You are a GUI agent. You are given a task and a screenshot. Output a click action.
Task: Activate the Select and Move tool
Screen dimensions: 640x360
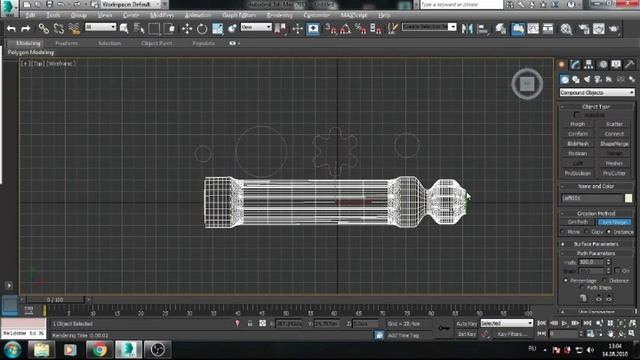point(187,29)
